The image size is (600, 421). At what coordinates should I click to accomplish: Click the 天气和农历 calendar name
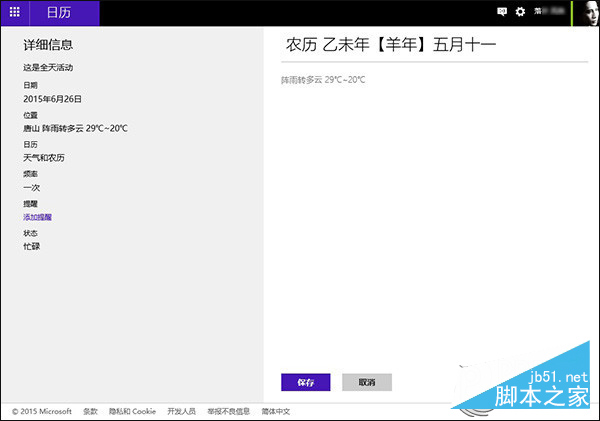45,158
